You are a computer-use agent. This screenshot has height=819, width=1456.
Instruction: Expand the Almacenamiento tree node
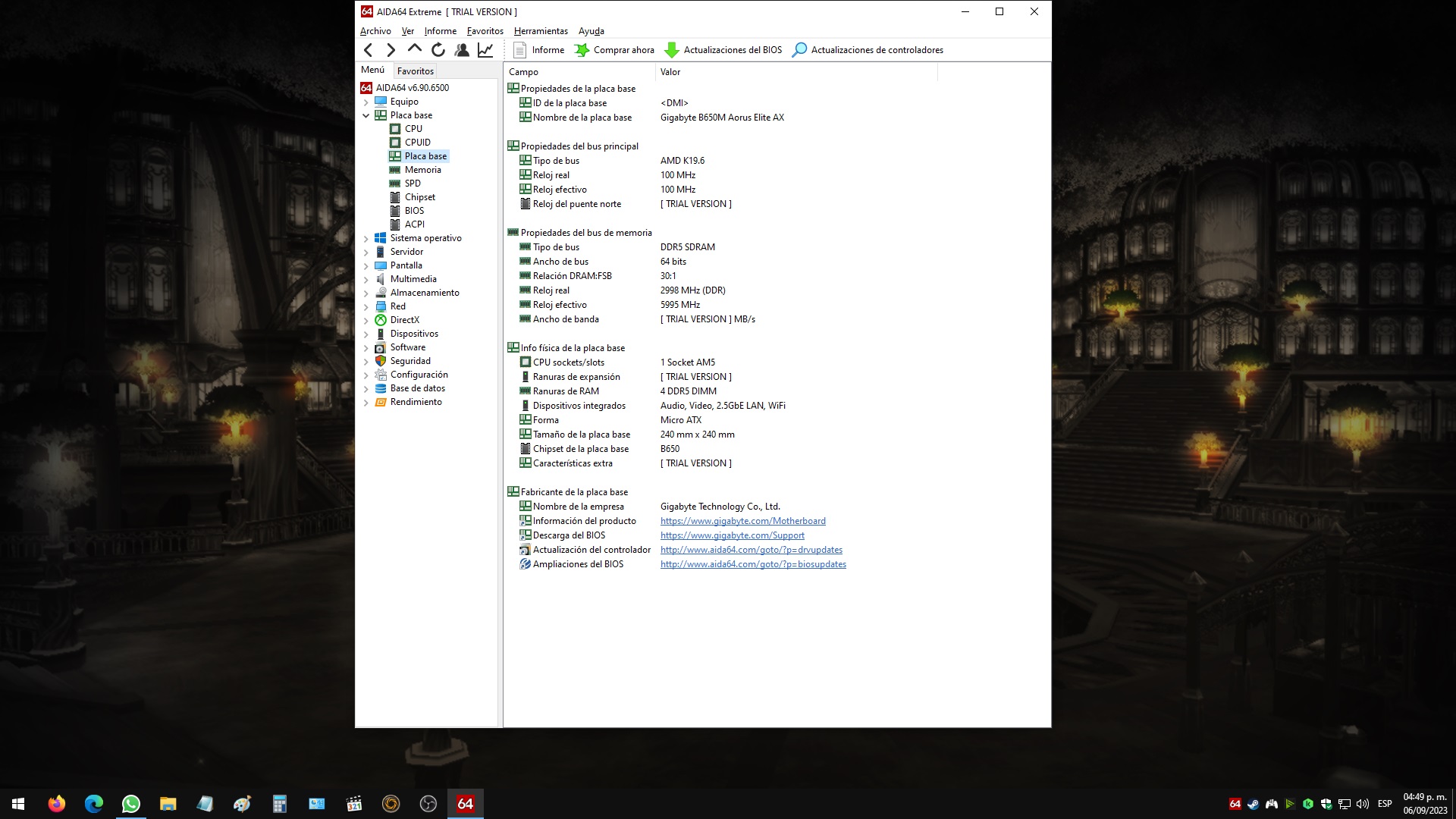366,293
